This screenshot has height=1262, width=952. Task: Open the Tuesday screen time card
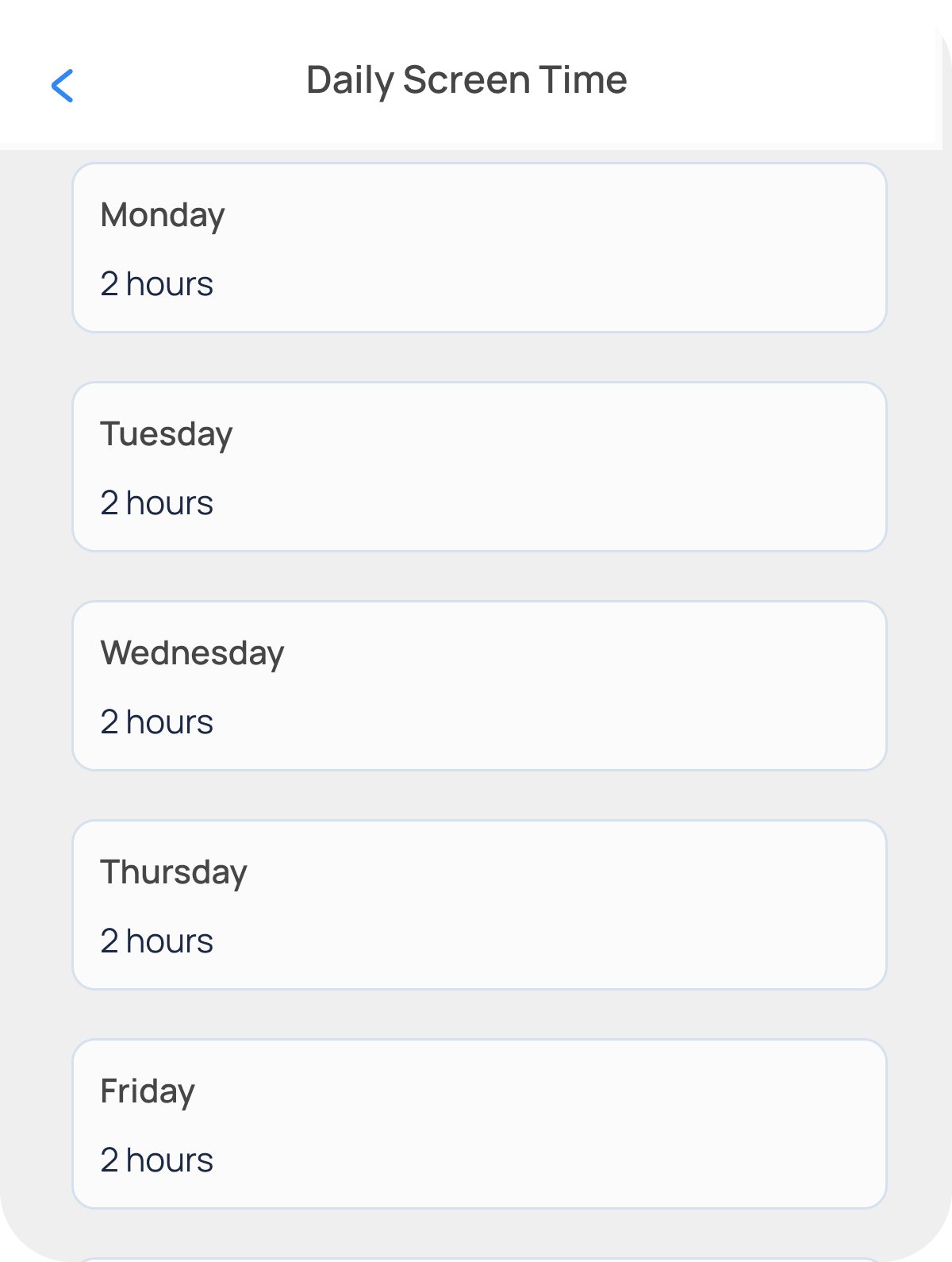(479, 467)
